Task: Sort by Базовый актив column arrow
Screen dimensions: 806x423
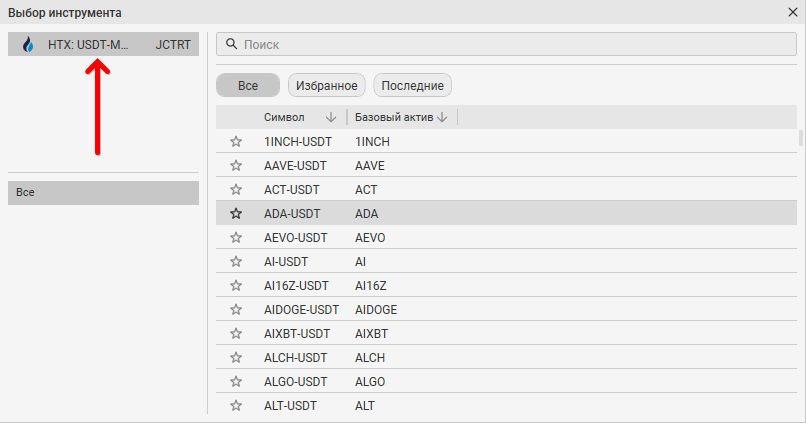Action: [x=442, y=117]
